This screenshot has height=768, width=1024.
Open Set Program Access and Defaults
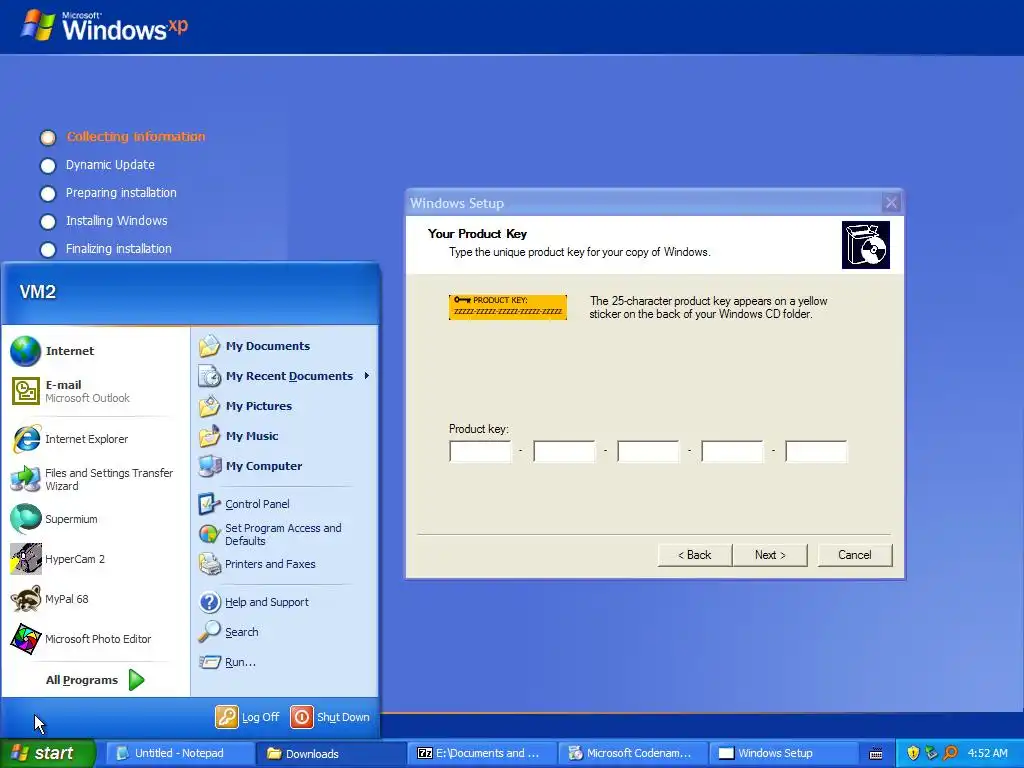[x=284, y=534]
